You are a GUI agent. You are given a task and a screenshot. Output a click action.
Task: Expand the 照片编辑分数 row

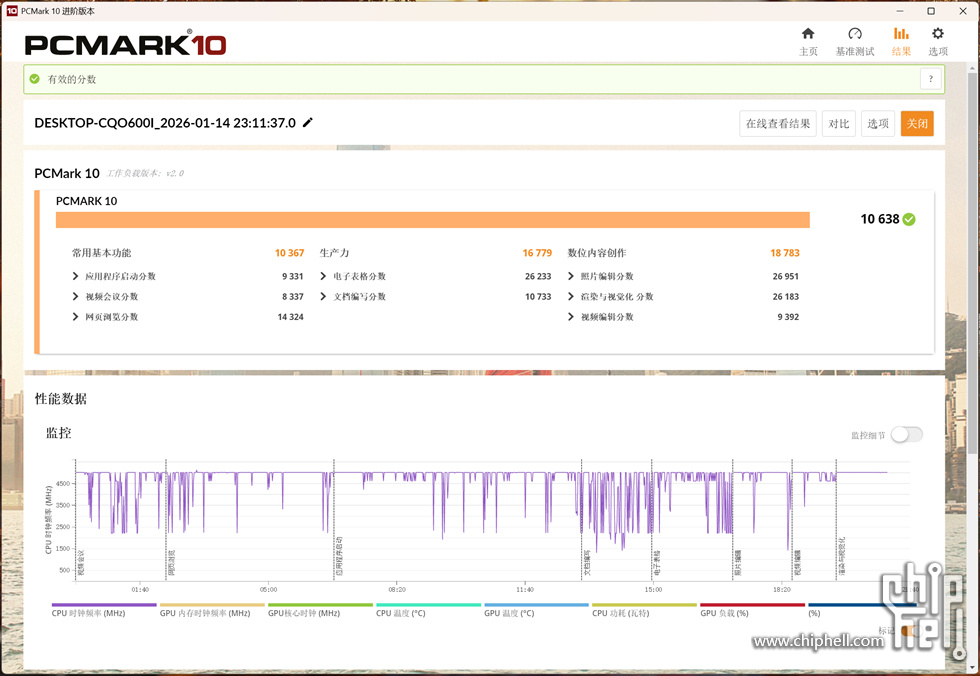pyautogui.click(x=571, y=276)
